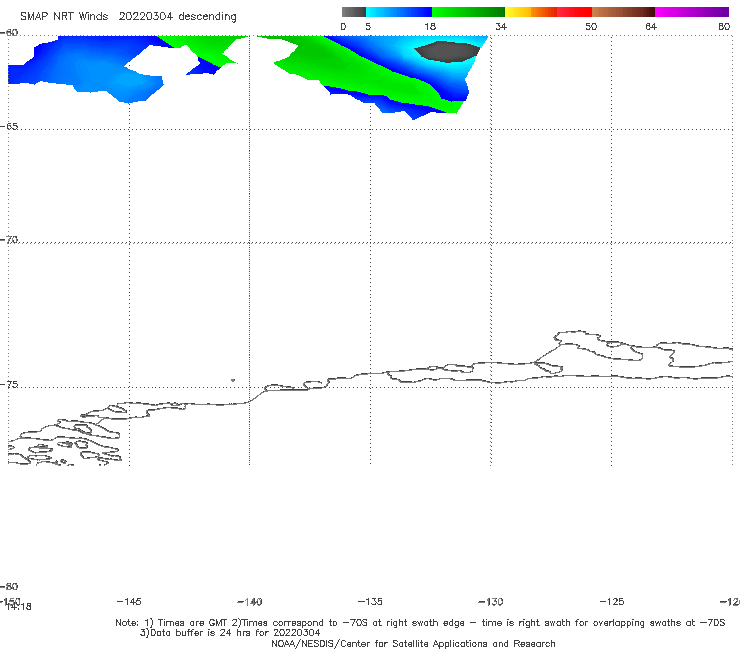
Task: Click the 'Note: 1) Times are GMT' footnote line
Action: [420, 623]
